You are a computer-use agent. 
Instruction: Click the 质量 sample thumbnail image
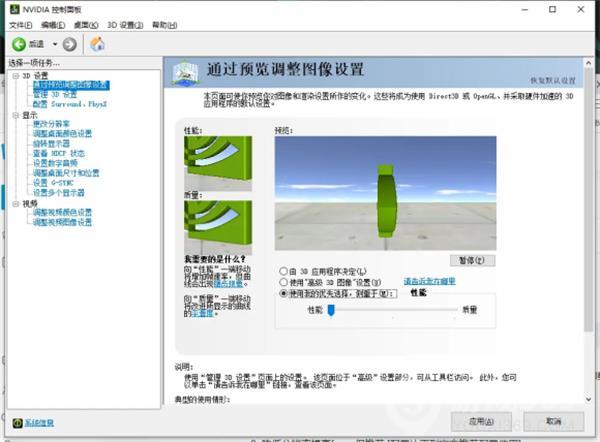[x=218, y=228]
